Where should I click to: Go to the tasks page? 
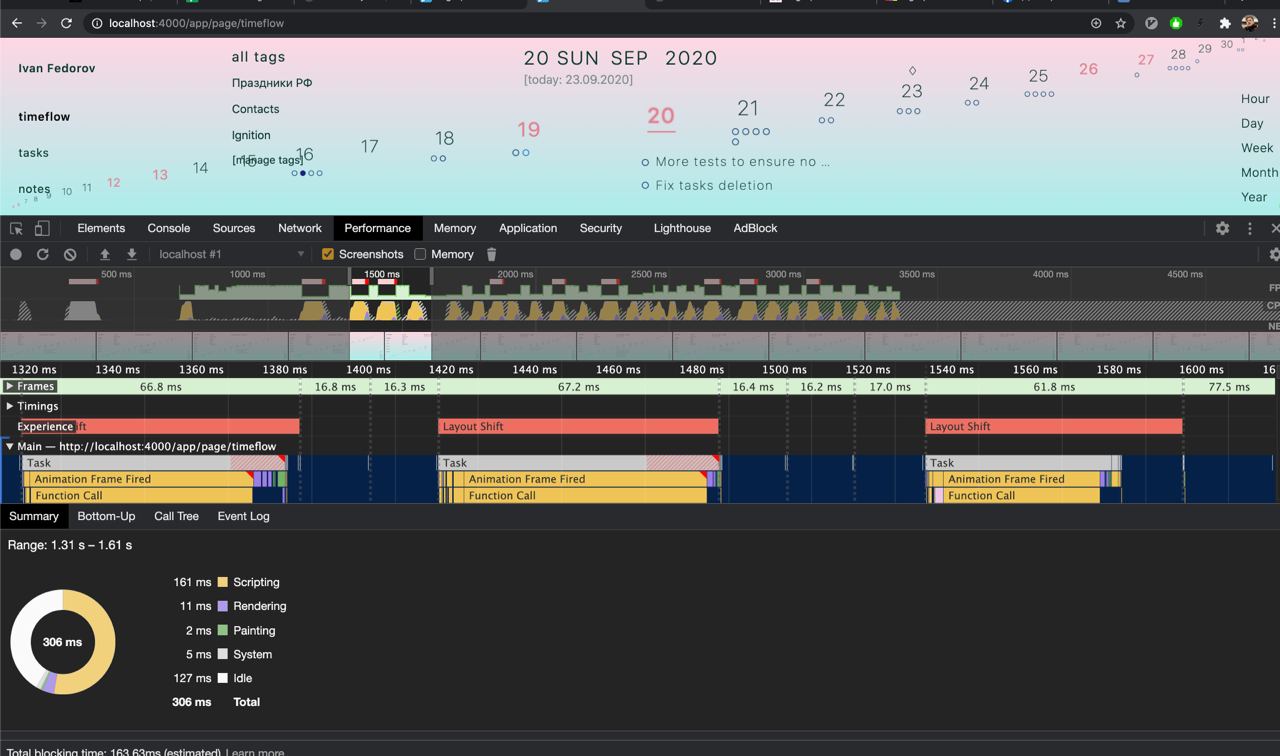point(33,153)
